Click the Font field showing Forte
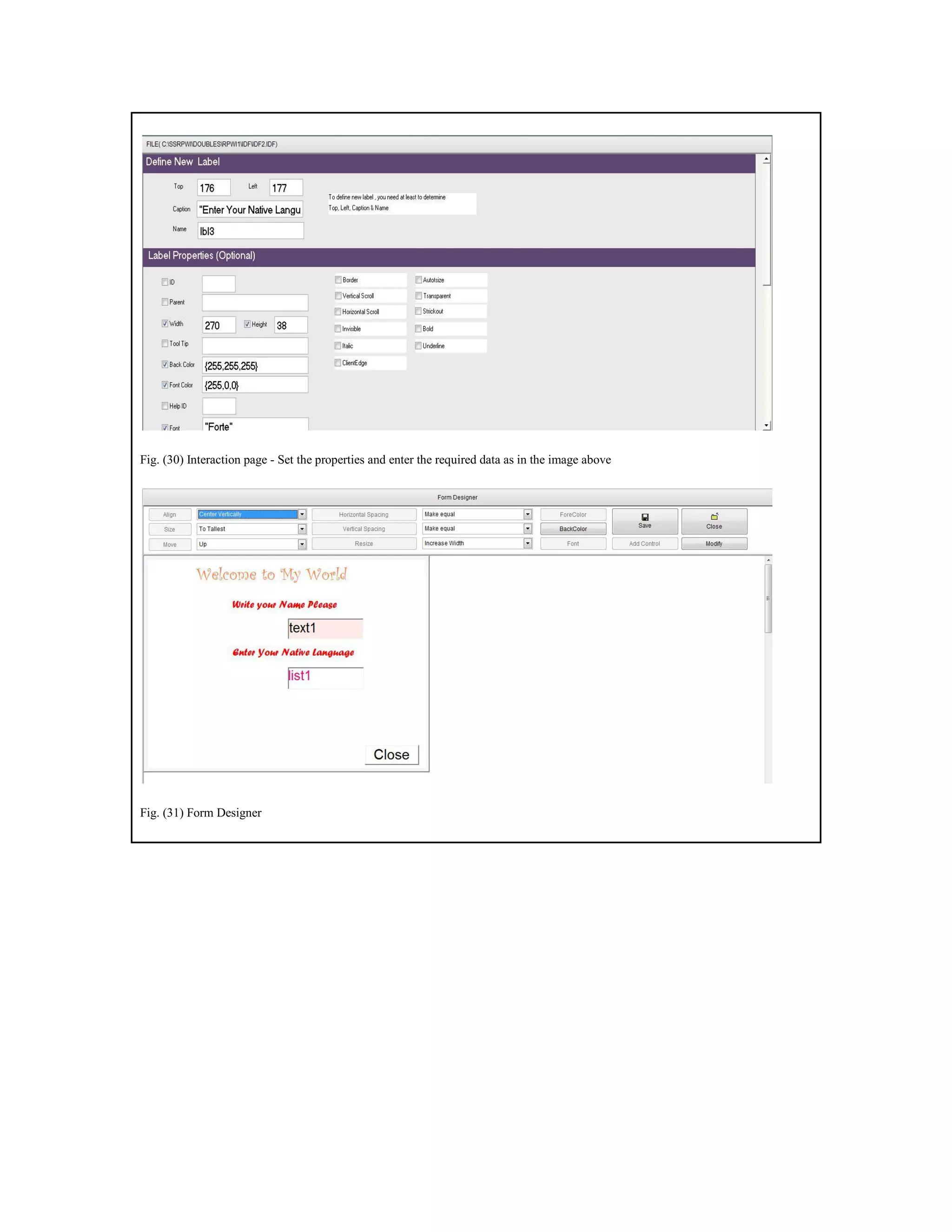This screenshot has width=952, height=1232. pos(255,425)
